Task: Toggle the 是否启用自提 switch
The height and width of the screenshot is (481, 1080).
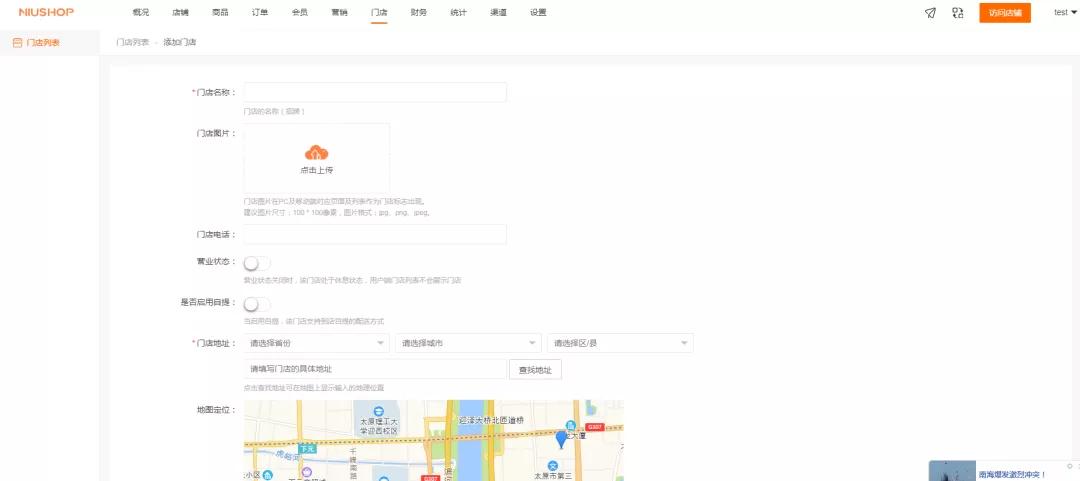Action: click(257, 303)
